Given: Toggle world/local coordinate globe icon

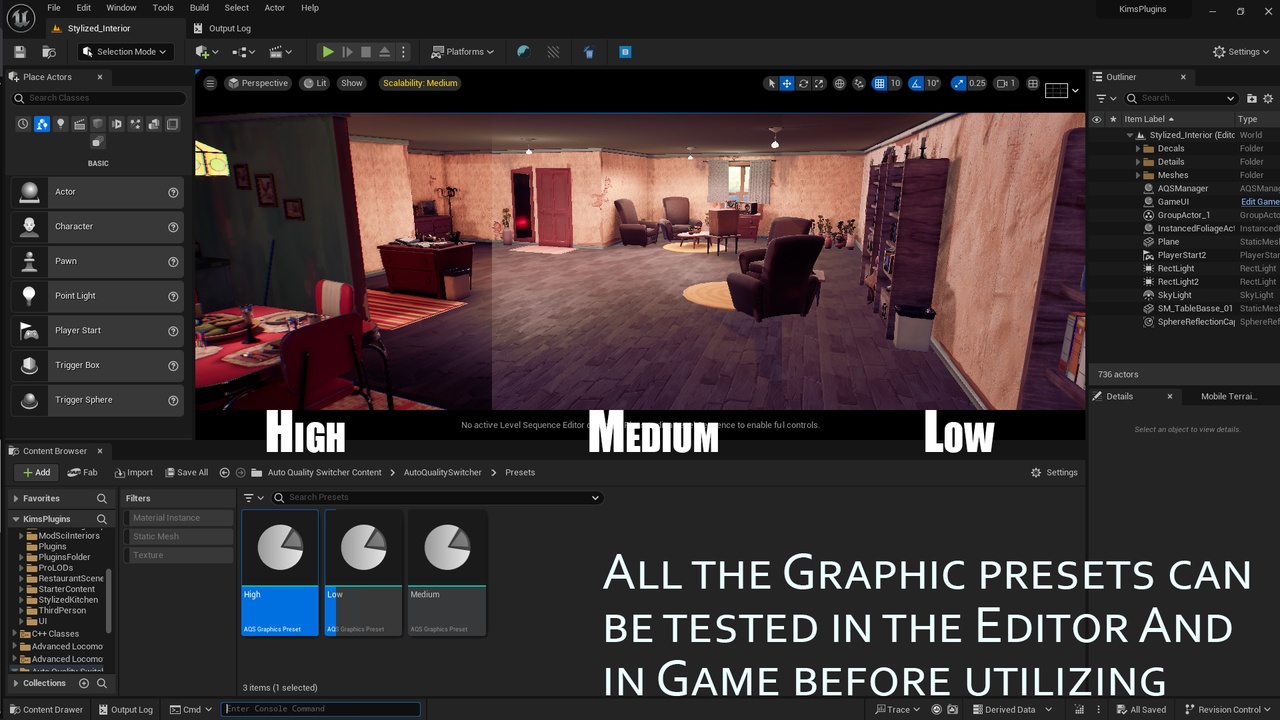Looking at the screenshot, I should click(840, 83).
